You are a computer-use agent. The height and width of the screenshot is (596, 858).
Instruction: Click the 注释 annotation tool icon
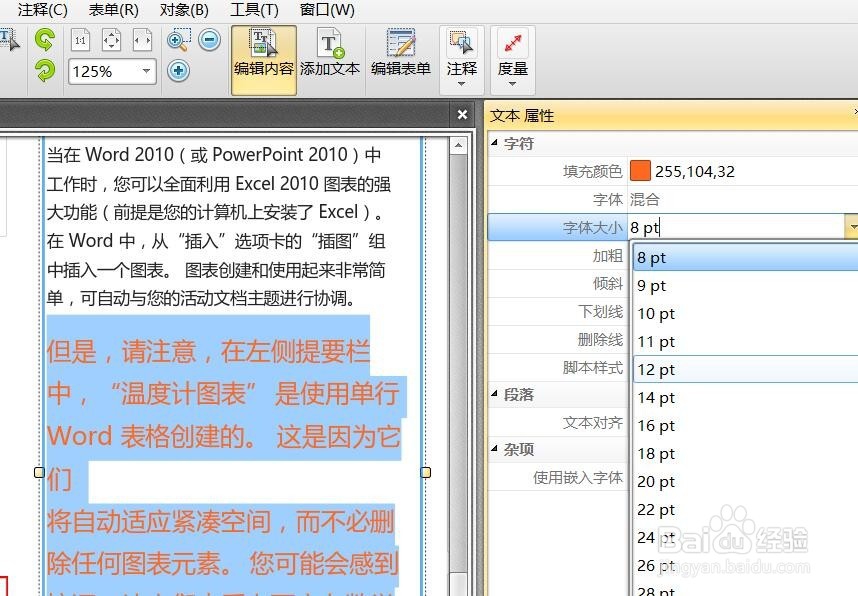(461, 43)
